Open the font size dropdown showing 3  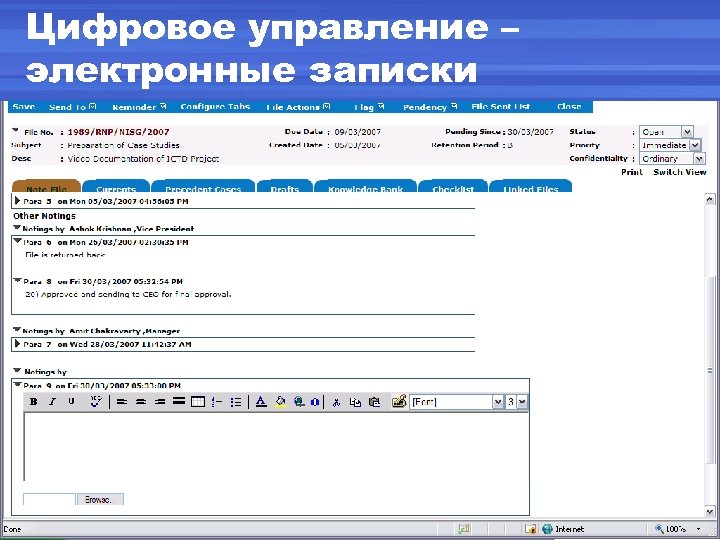[522, 402]
